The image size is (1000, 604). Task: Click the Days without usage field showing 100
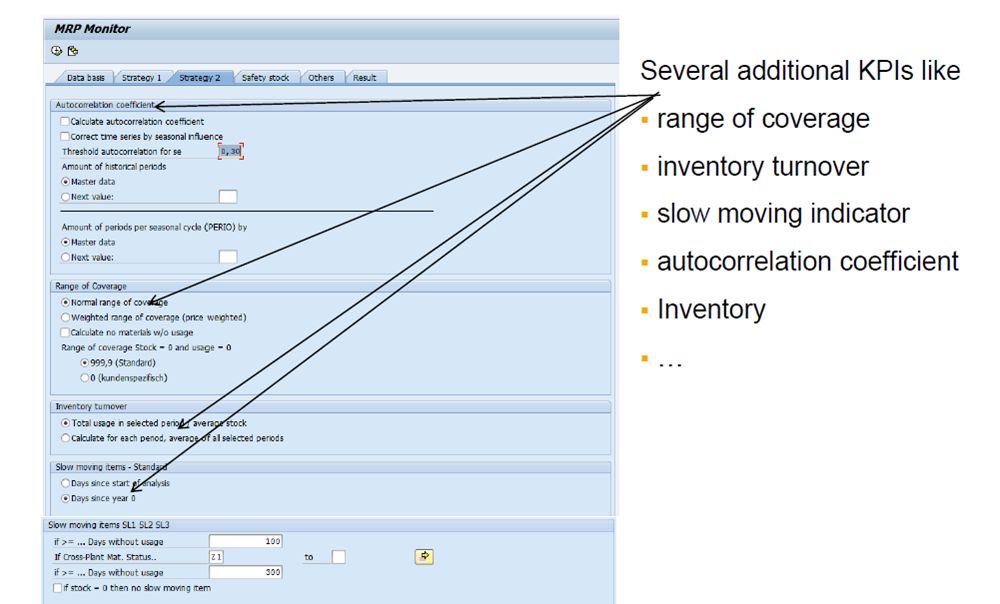tap(245, 540)
